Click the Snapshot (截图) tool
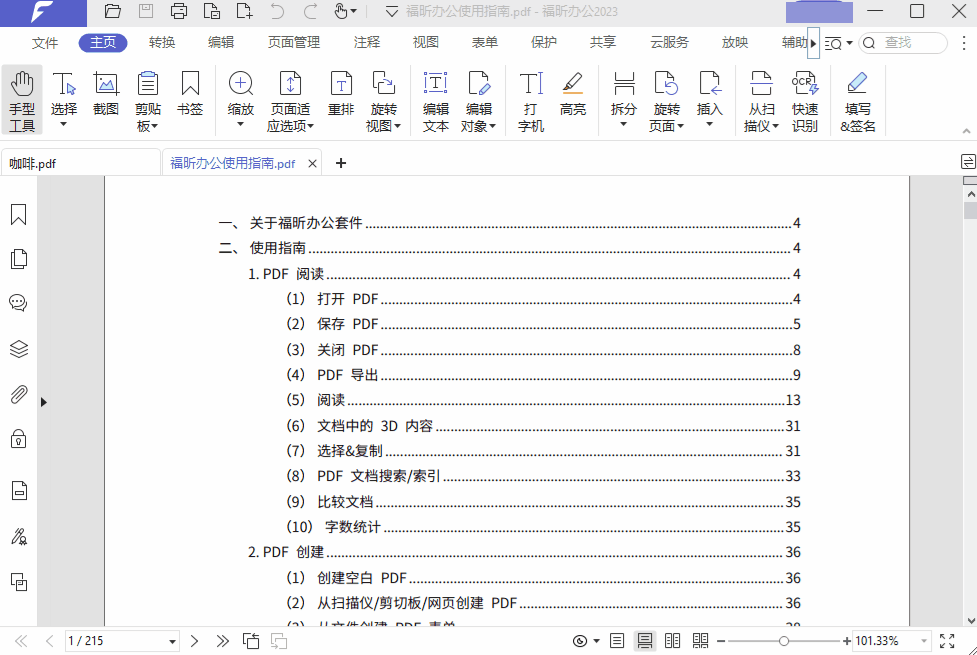The width and height of the screenshot is (977, 655). click(x=106, y=93)
